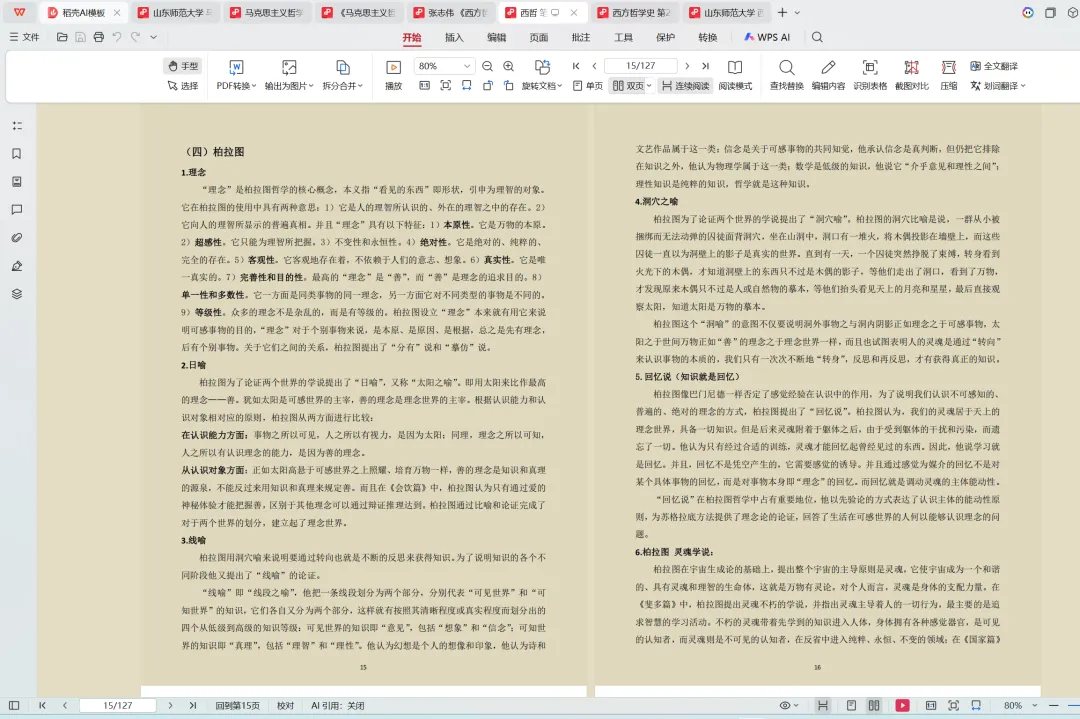Switch to the 编辑 ribbon tab
1080x719 pixels.
click(496, 37)
